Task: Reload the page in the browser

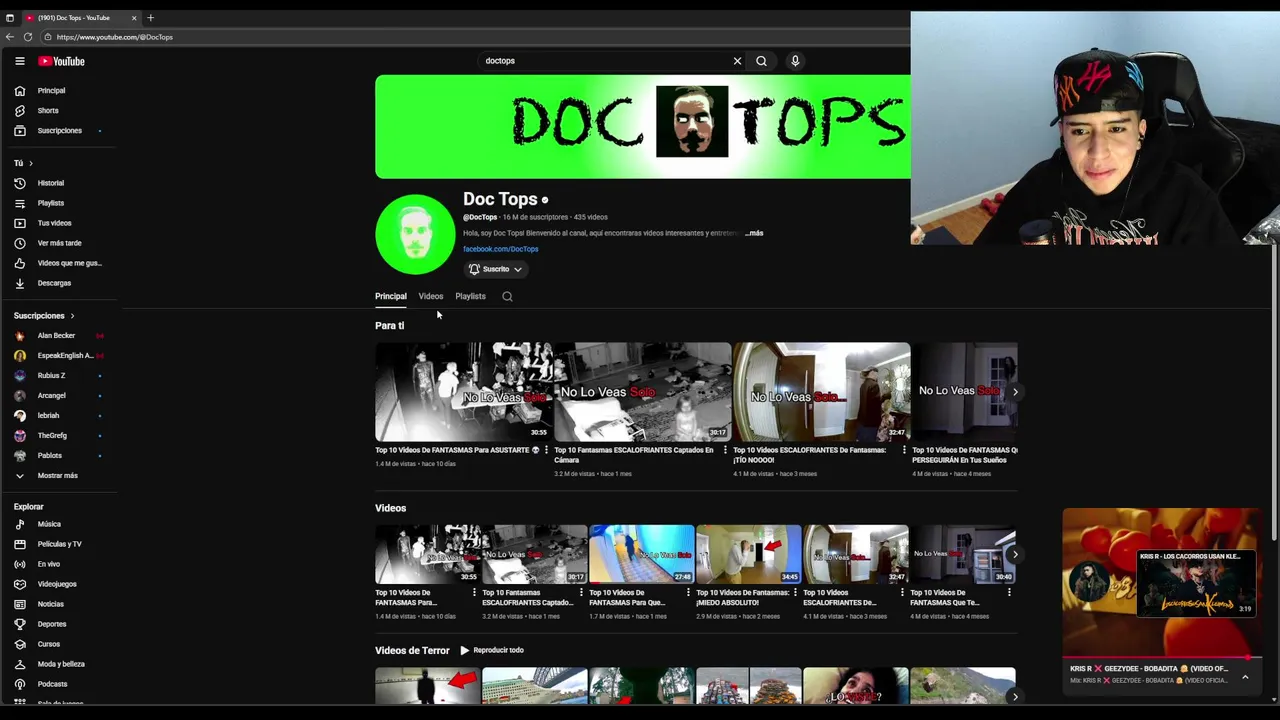Action: click(x=28, y=37)
